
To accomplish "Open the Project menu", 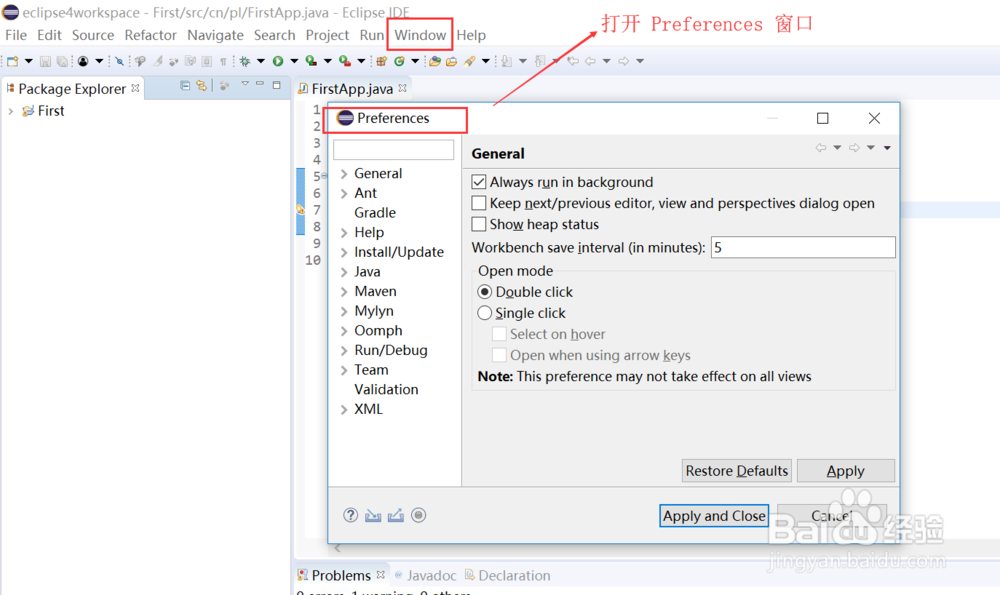I will [x=327, y=35].
